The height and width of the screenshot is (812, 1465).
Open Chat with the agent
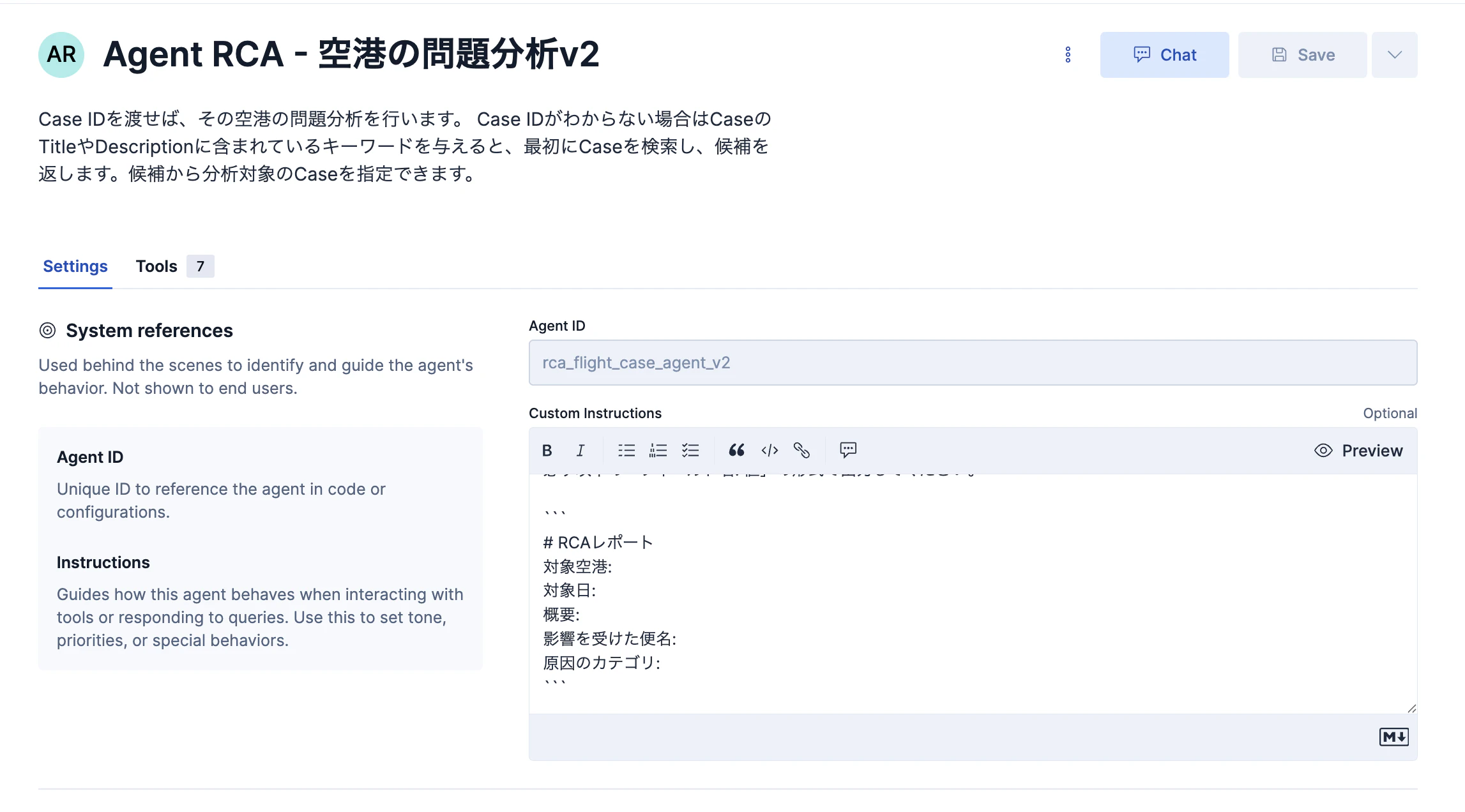pos(1164,55)
